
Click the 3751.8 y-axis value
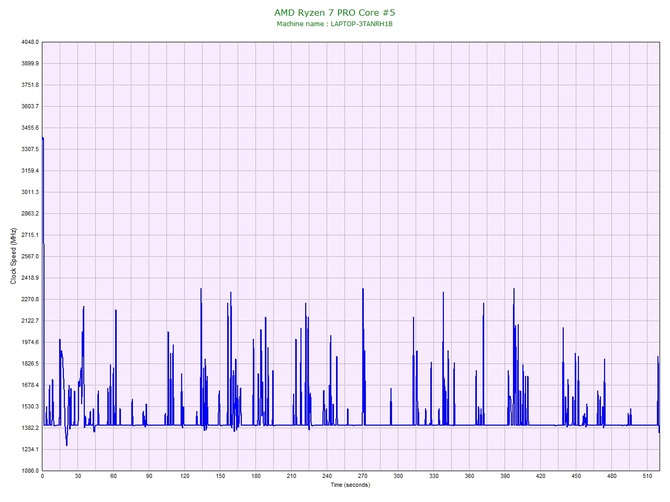[x=30, y=85]
